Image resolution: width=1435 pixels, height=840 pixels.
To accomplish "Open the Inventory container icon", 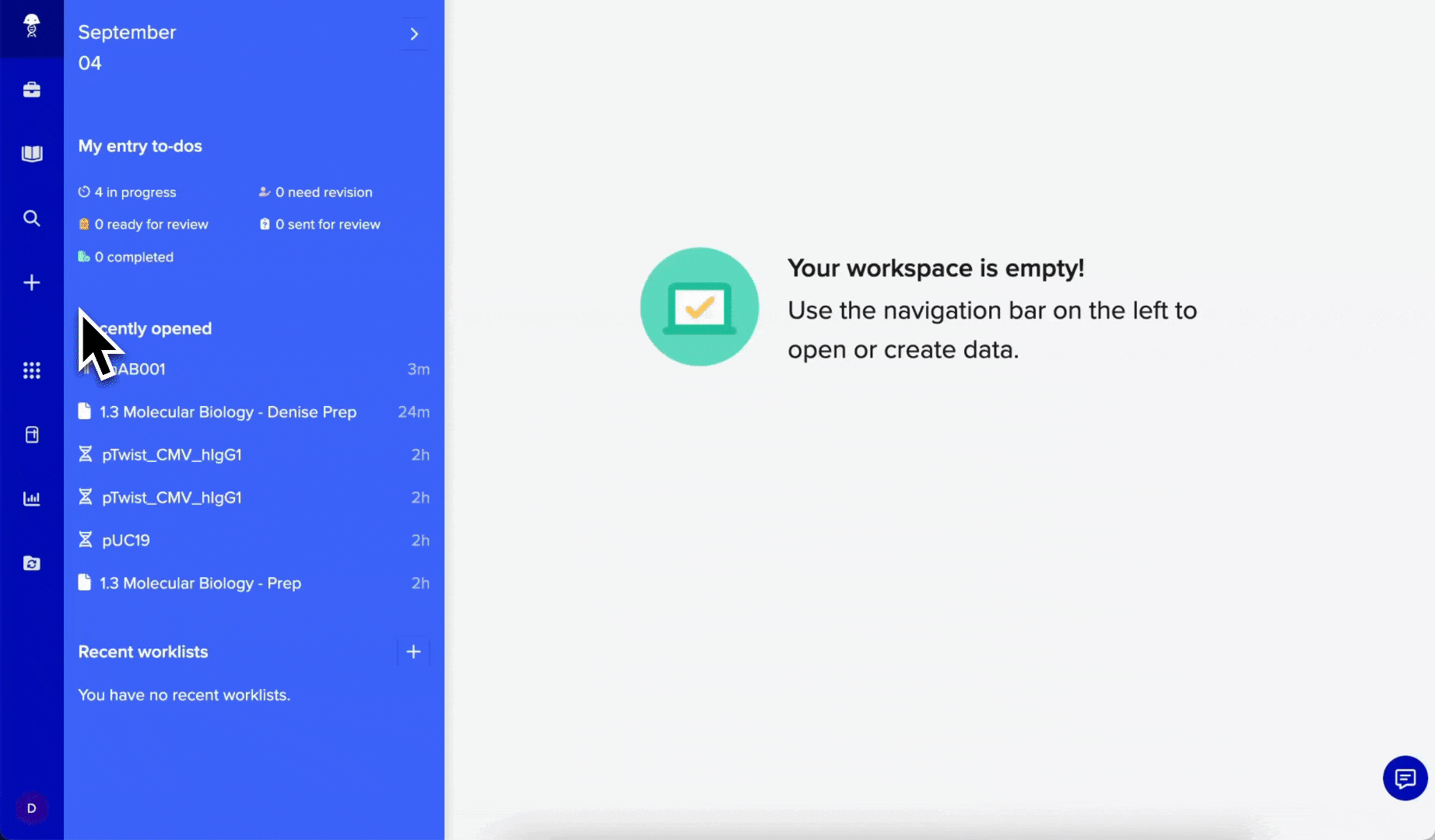I will click(31, 435).
